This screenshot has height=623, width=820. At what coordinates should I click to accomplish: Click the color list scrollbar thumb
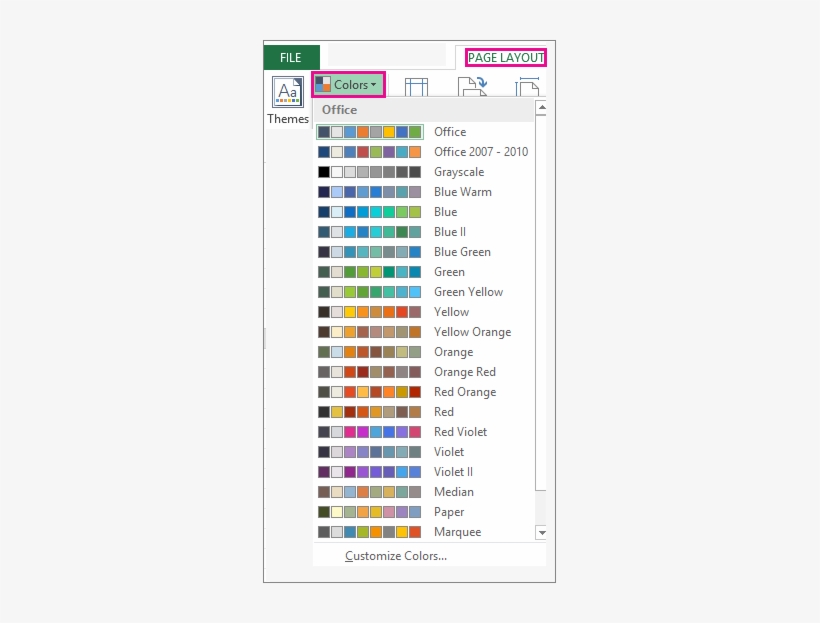tap(541, 303)
